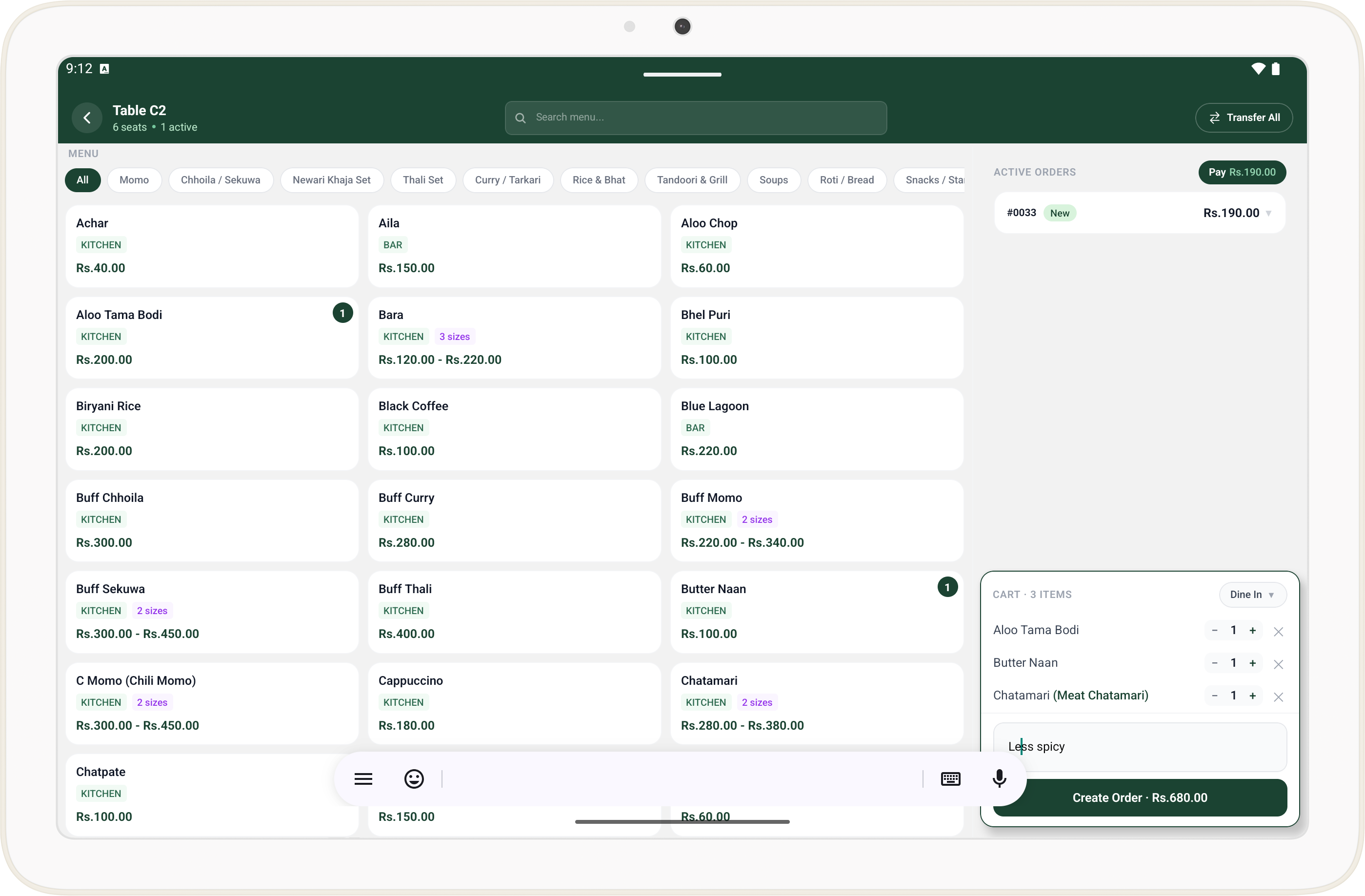Viewport: 1365px width, 896px height.
Task: Tap the '6 seats • 1 active' subtitle
Action: coord(155,127)
